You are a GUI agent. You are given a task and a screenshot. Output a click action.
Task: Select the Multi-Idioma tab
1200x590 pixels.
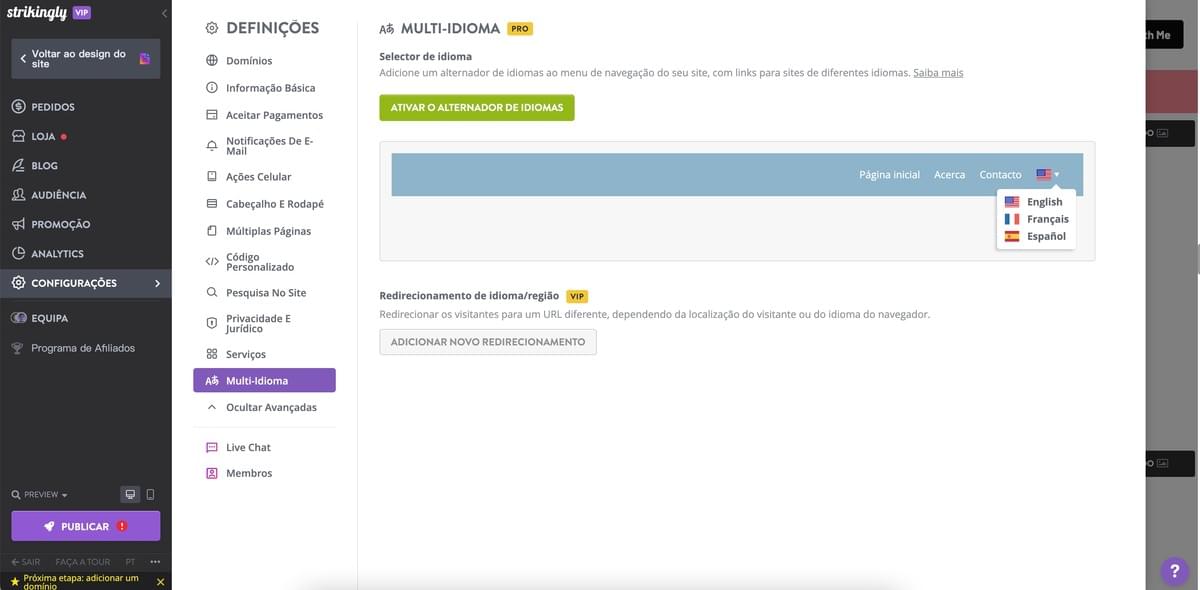[264, 380]
